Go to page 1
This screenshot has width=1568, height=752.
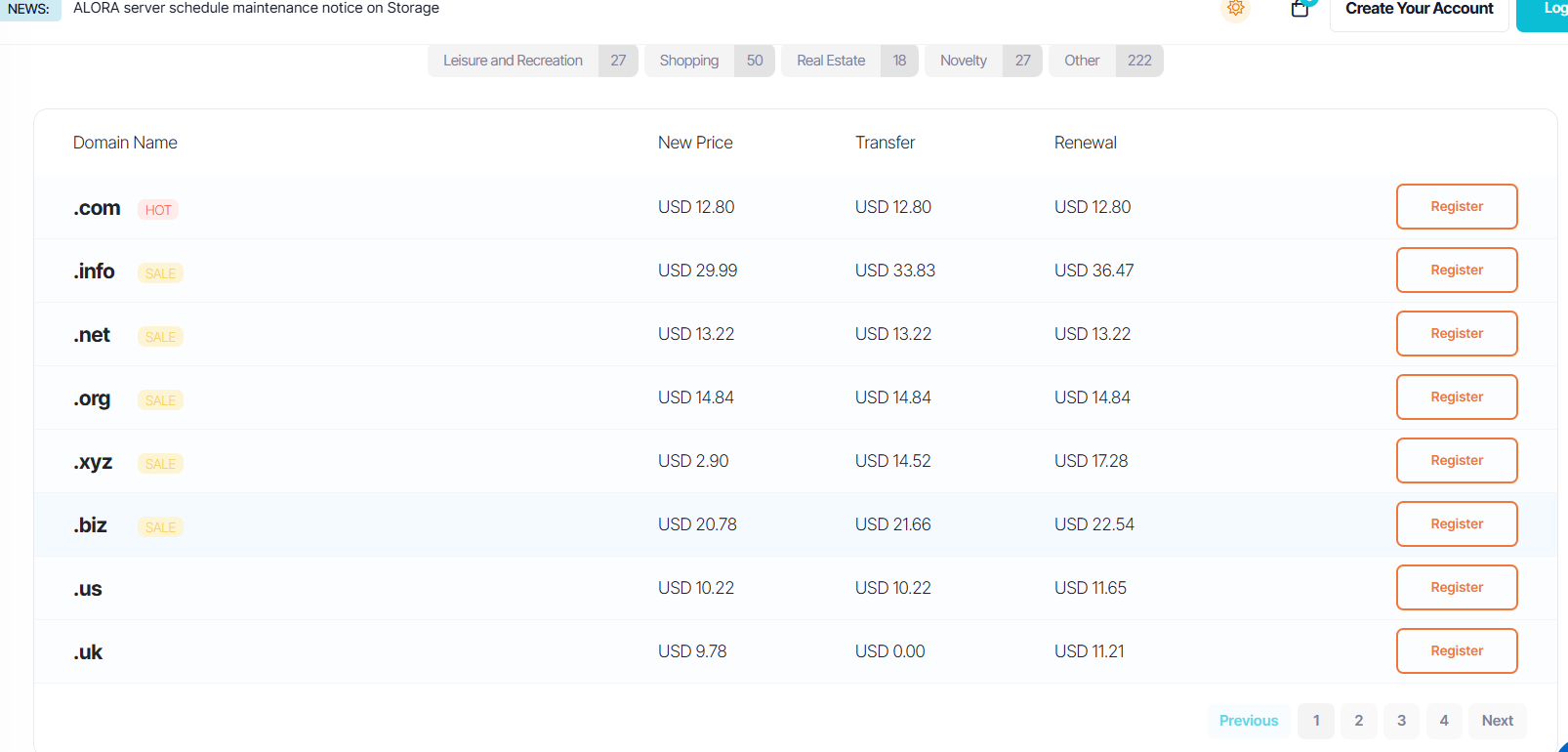[x=1316, y=721]
